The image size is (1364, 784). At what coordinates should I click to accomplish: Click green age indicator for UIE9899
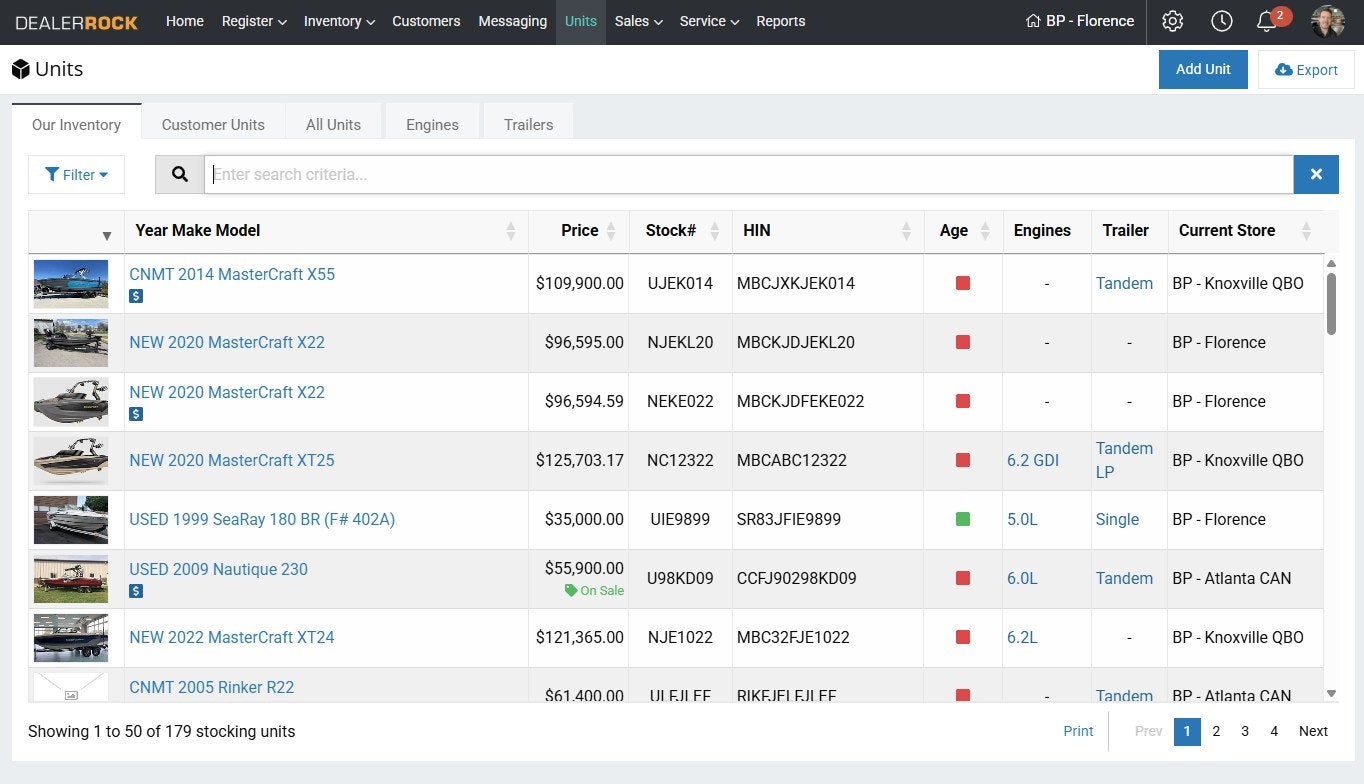click(x=963, y=519)
